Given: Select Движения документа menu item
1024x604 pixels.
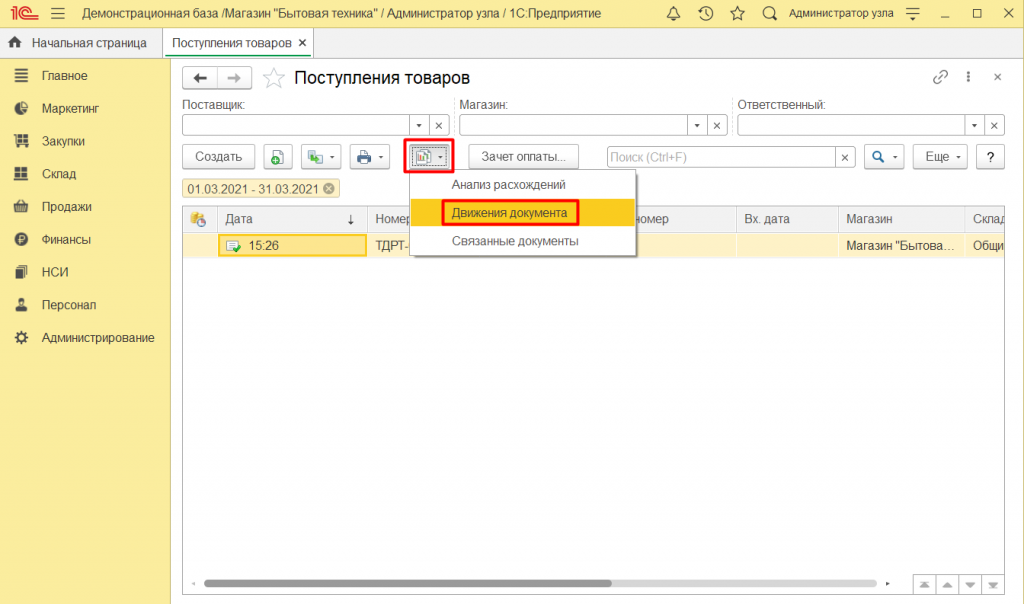Looking at the screenshot, I should pos(509,213).
